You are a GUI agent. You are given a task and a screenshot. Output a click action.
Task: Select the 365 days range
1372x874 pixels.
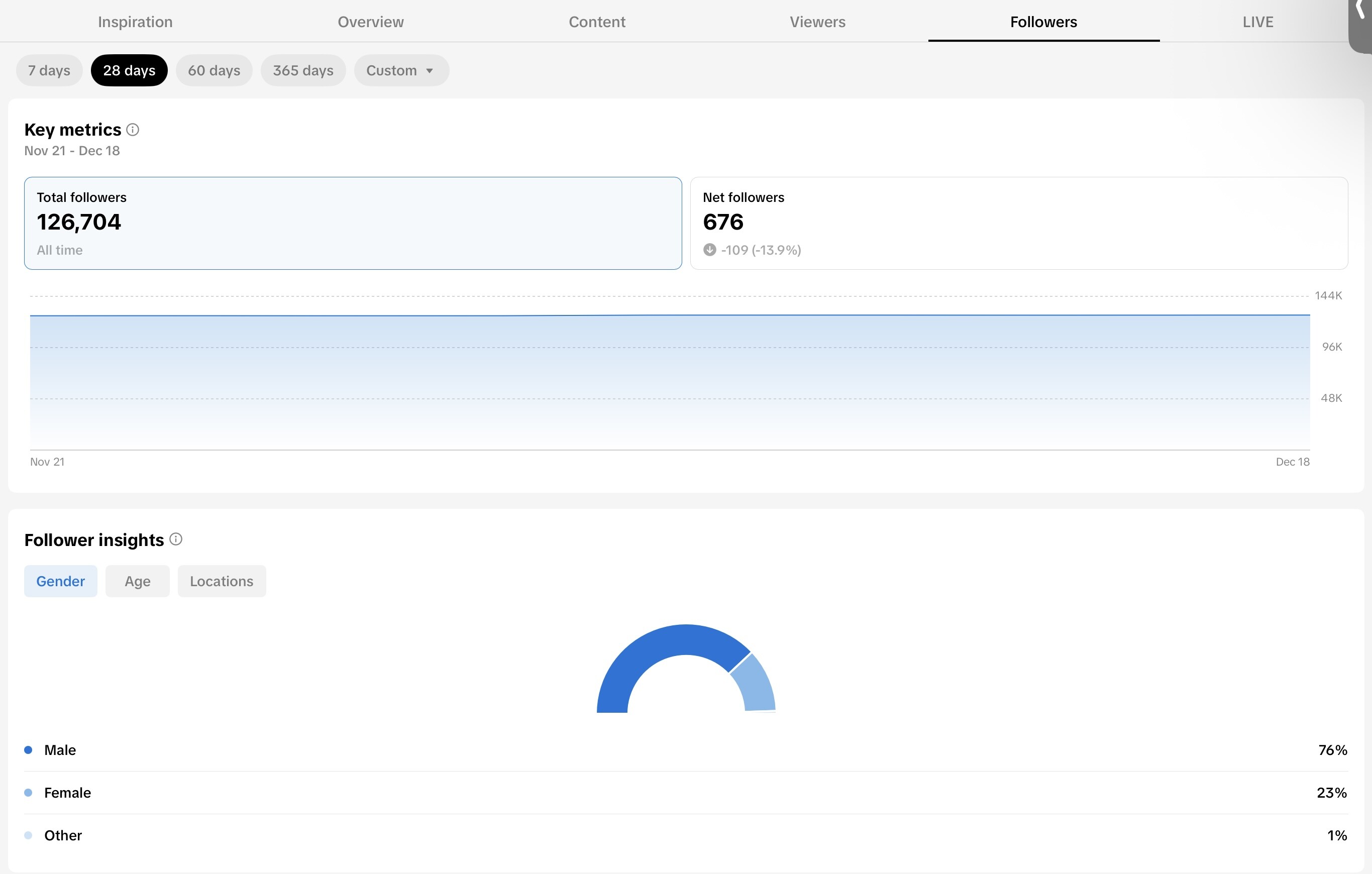303,71
